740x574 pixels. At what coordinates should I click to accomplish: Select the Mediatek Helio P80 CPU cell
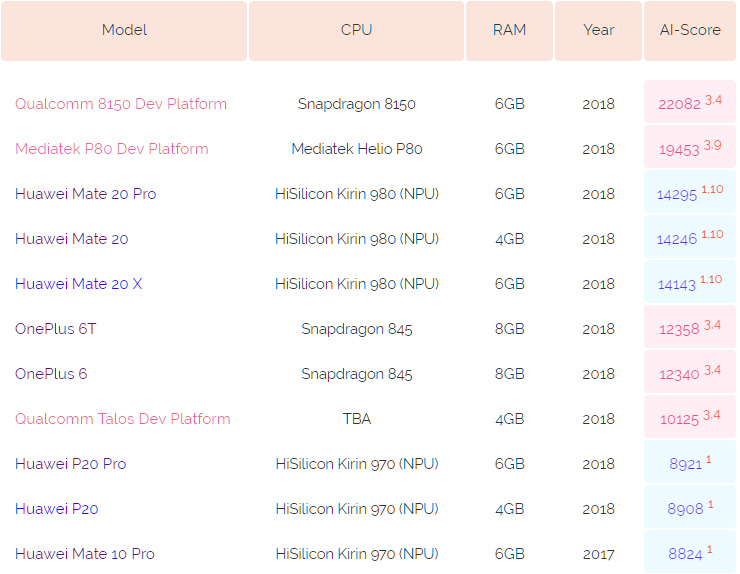(x=356, y=149)
